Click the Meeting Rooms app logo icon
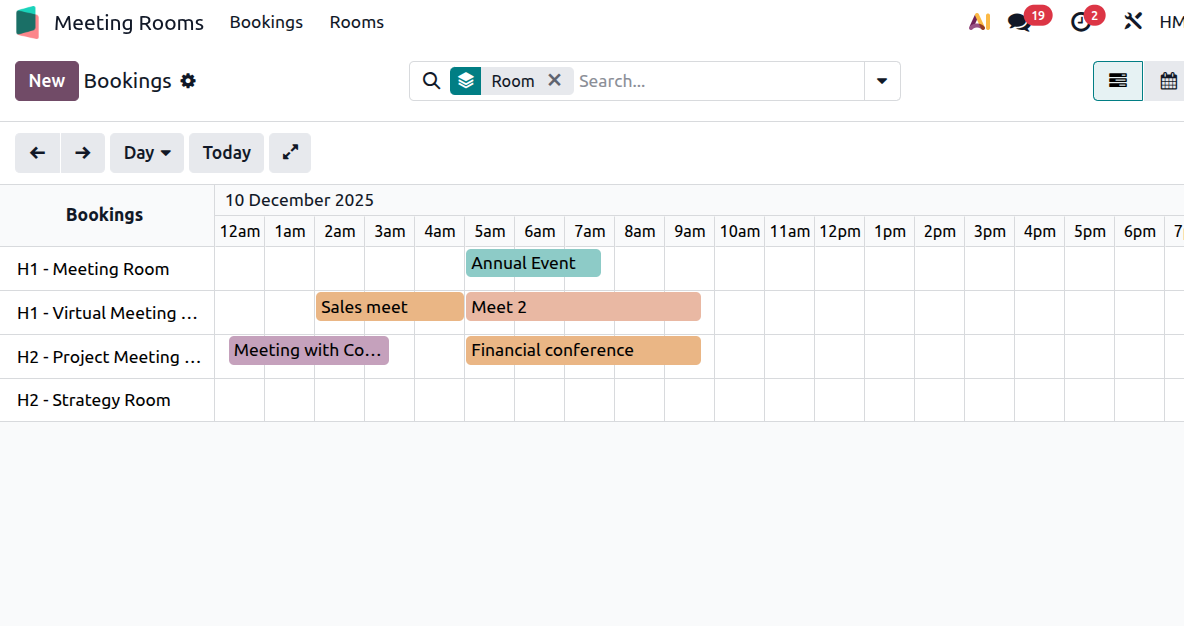This screenshot has width=1184, height=626. 28,22
